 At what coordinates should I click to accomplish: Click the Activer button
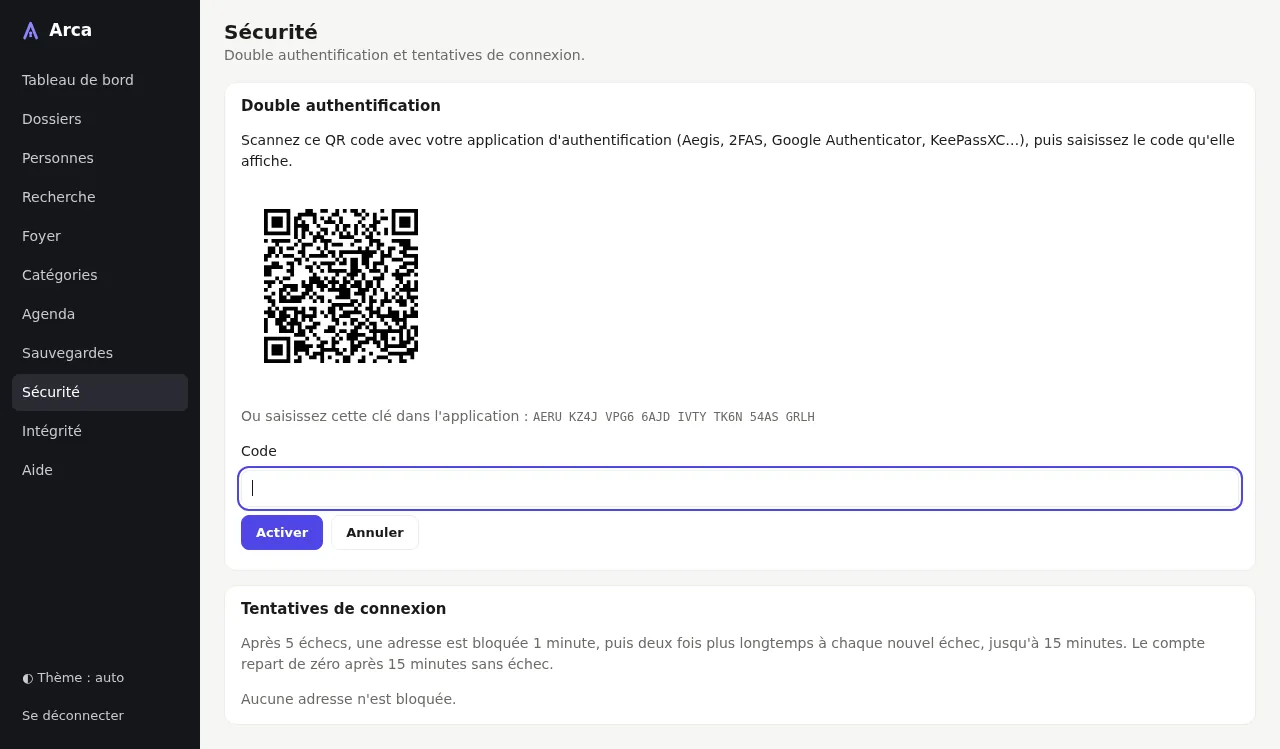click(x=282, y=532)
